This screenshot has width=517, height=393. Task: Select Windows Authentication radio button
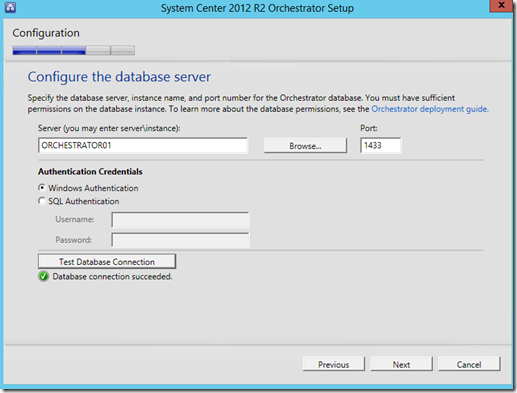click(x=42, y=188)
